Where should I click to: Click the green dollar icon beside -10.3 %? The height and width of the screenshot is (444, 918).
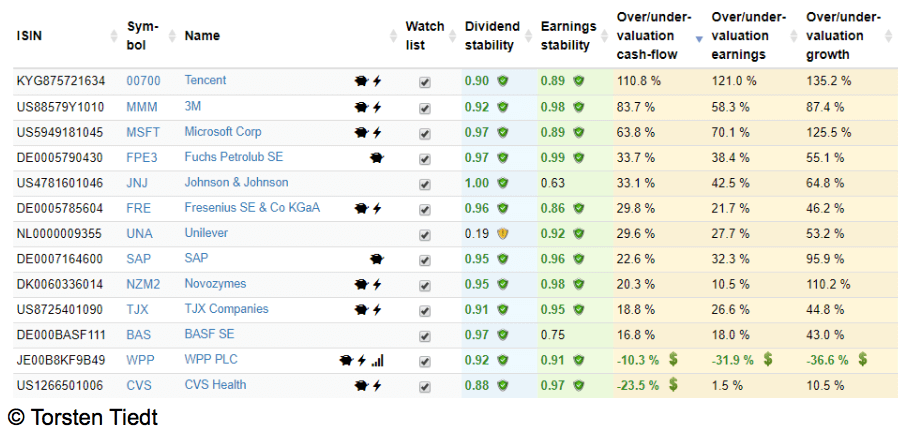(673, 360)
